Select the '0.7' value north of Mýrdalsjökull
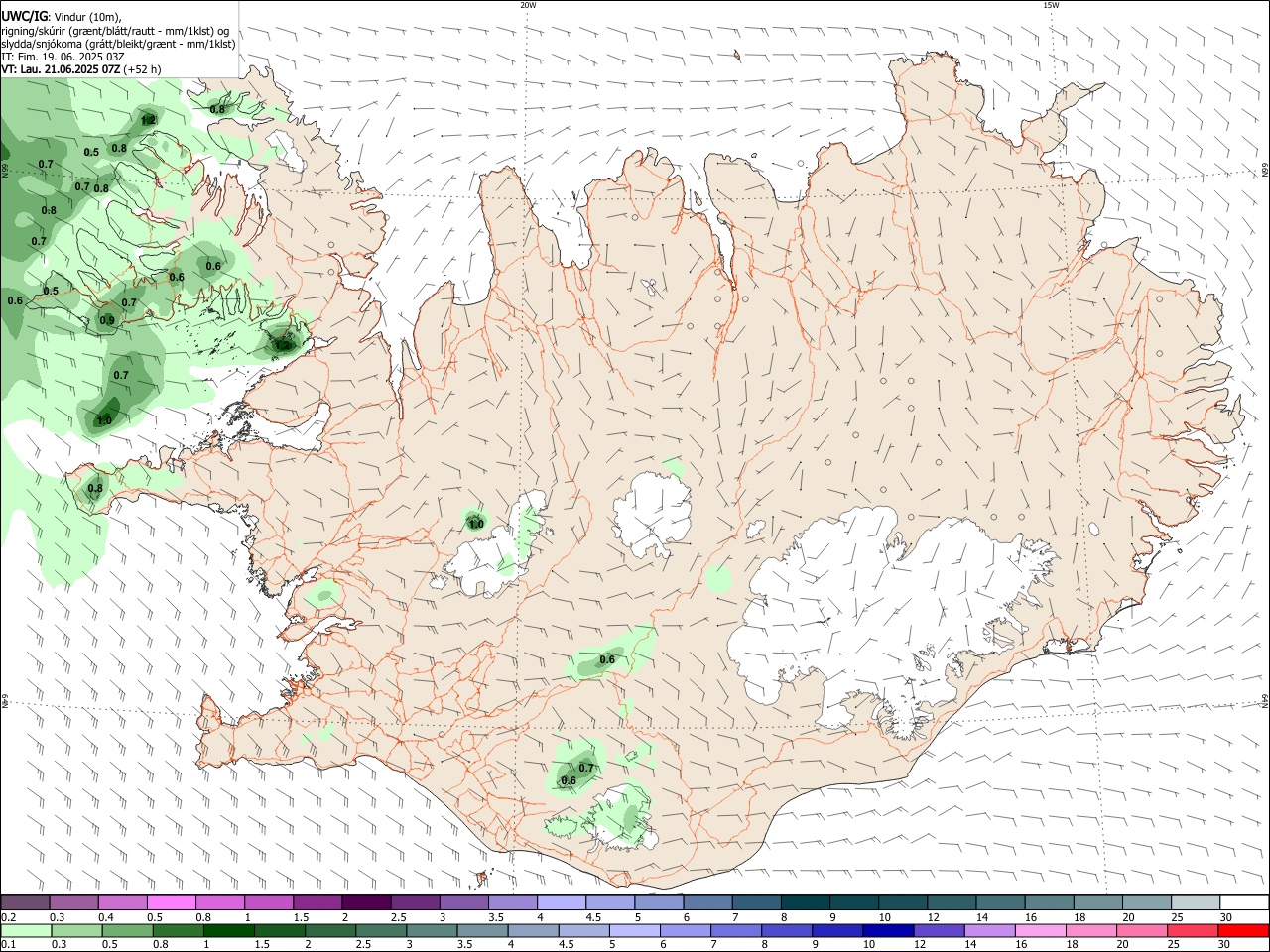The image size is (1270, 952). (x=586, y=768)
